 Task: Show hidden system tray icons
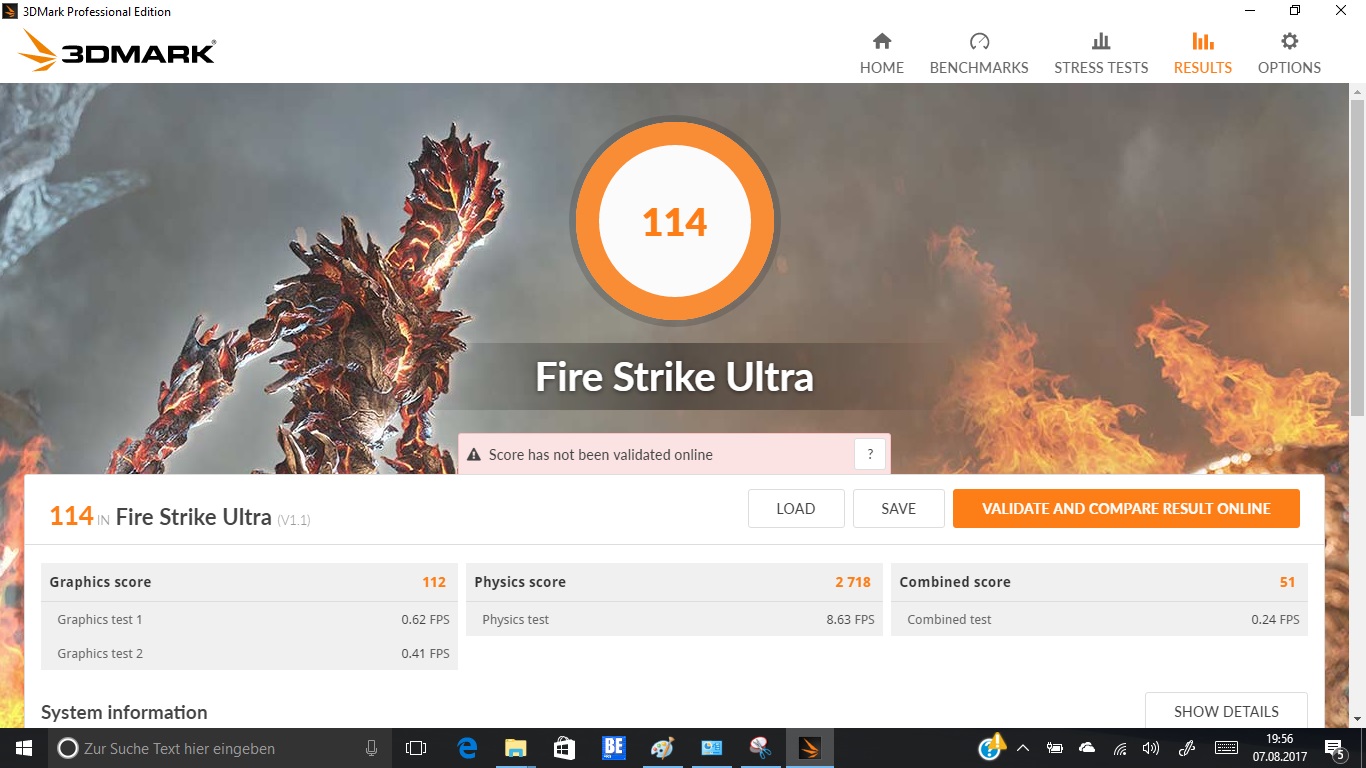(x=1023, y=748)
